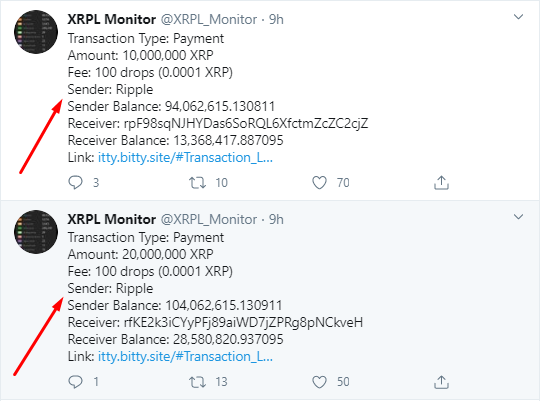
Task: Retweet the 10,000,000 XRP payment tweet
Action: (197, 182)
